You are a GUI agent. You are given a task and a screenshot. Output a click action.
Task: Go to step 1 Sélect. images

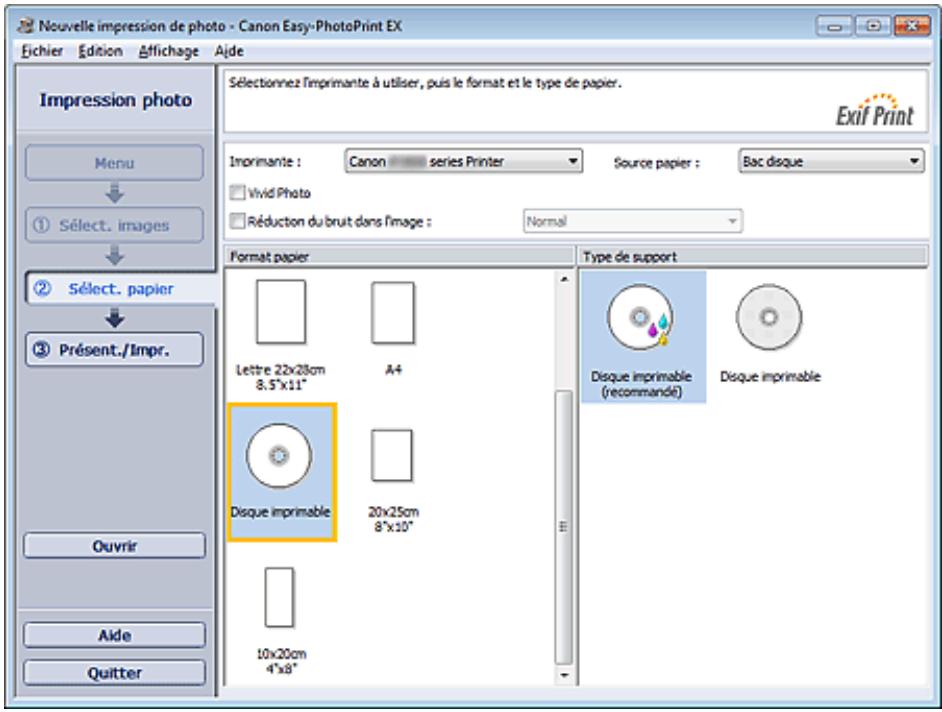point(114,225)
